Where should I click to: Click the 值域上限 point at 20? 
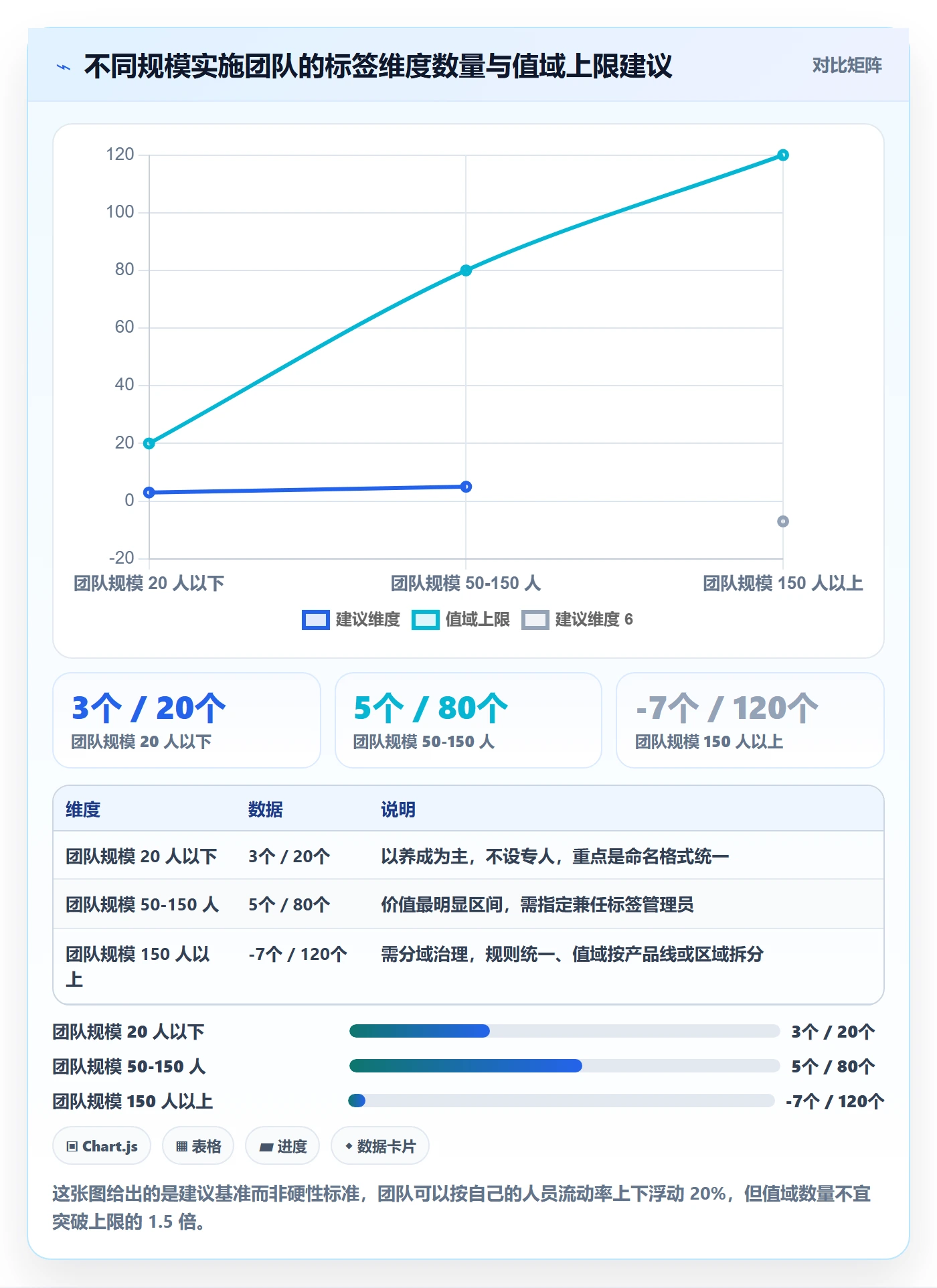point(149,443)
